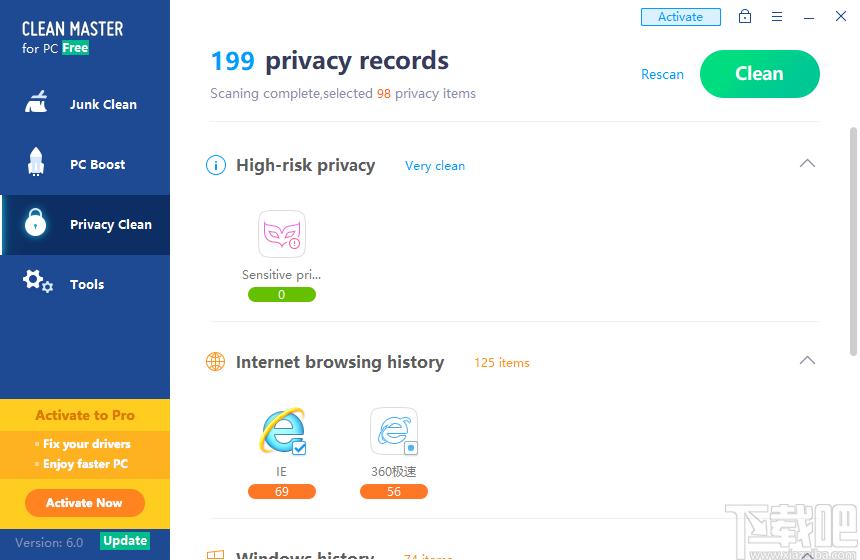This screenshot has width=860, height=560.
Task: Click the Rescan link
Action: click(662, 74)
